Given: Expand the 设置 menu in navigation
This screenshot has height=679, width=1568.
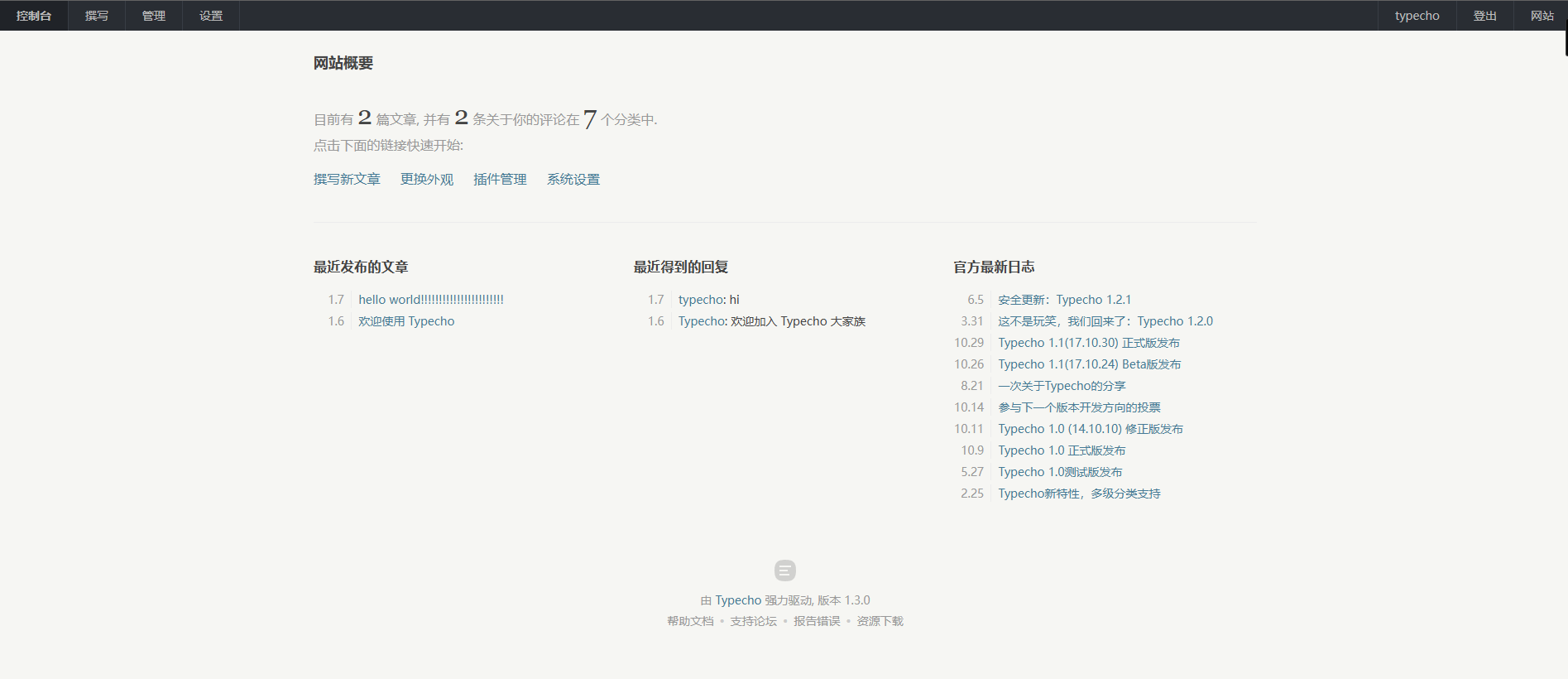Looking at the screenshot, I should (x=211, y=16).
